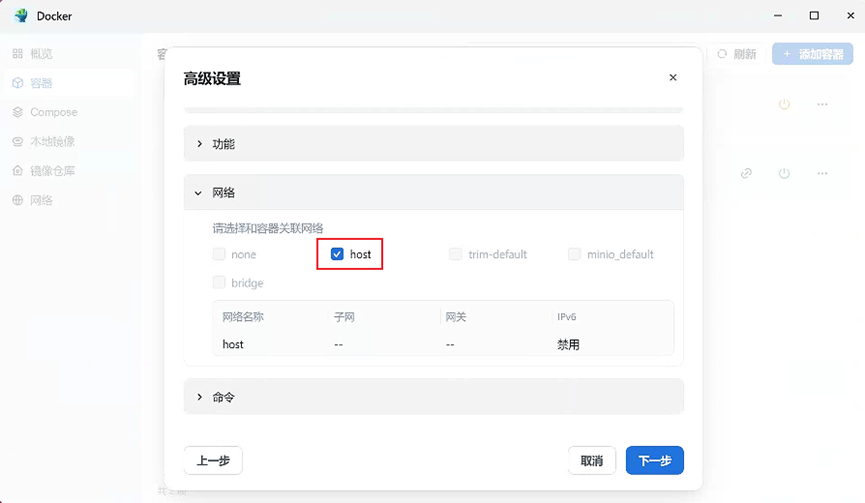Viewport: 865px width, 503px height.
Task: Go to 镜像仓库 in the sidebar
Action: pos(52,170)
